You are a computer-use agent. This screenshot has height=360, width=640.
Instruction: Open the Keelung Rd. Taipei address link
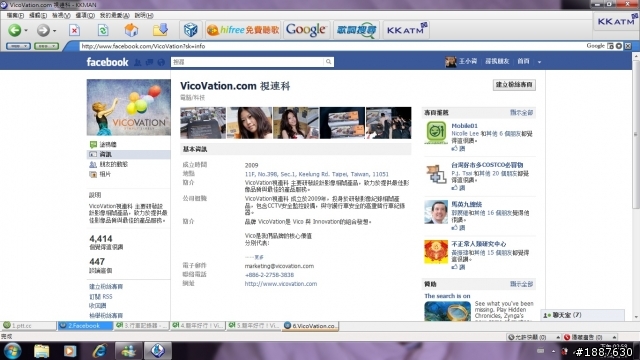pyautogui.click(x=316, y=174)
